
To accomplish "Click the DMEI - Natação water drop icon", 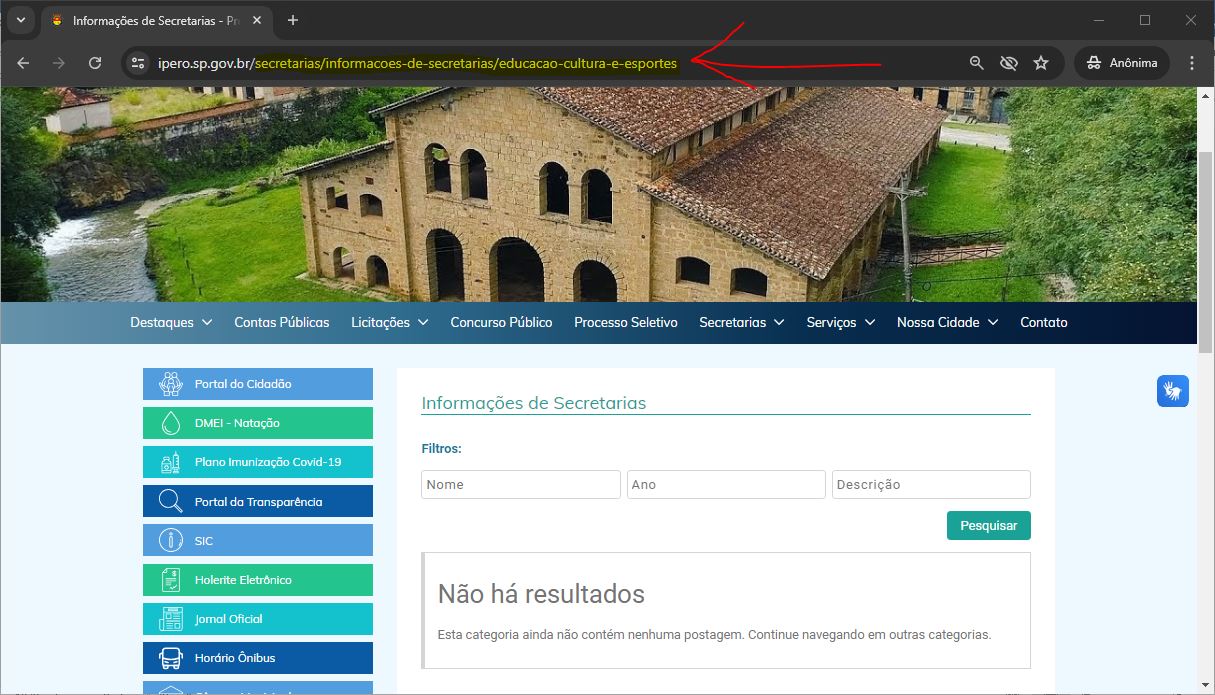I will pos(170,423).
